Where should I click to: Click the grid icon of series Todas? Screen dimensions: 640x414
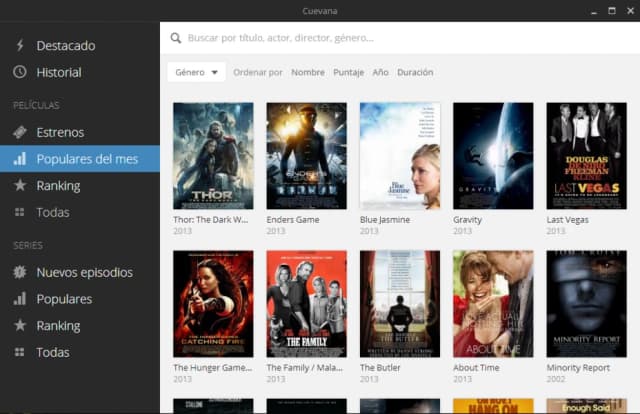click(x=20, y=352)
